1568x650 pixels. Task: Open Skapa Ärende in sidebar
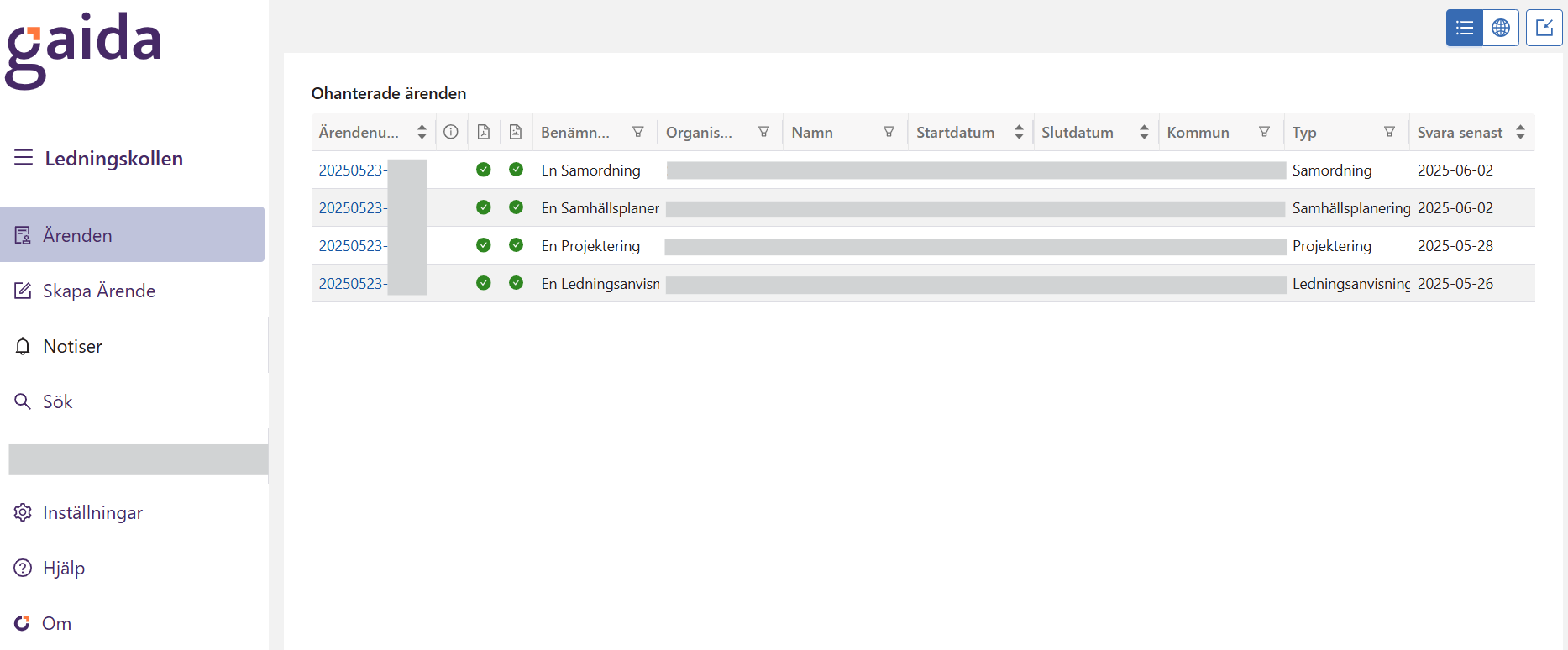pos(98,291)
